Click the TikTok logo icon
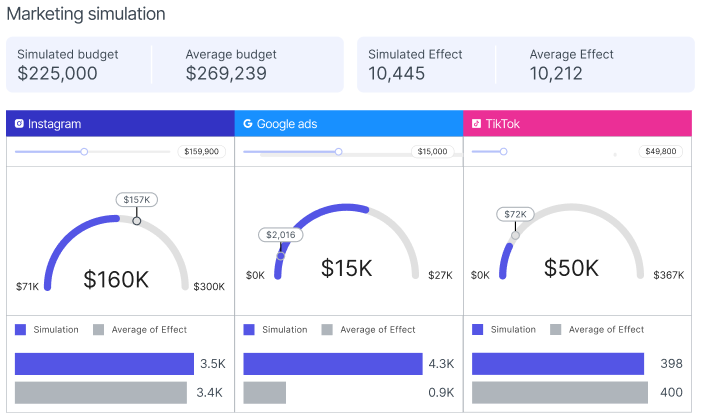The height and width of the screenshot is (420, 702). [x=476, y=124]
